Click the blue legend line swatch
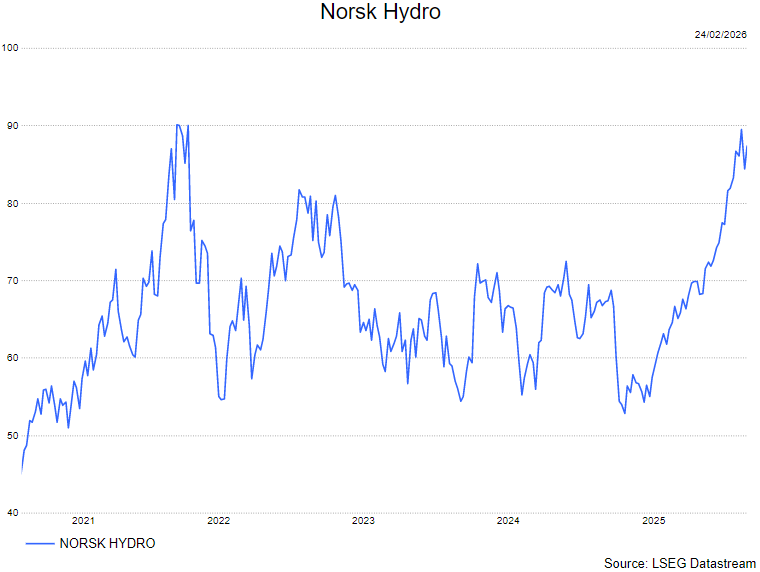 pyautogui.click(x=39, y=543)
